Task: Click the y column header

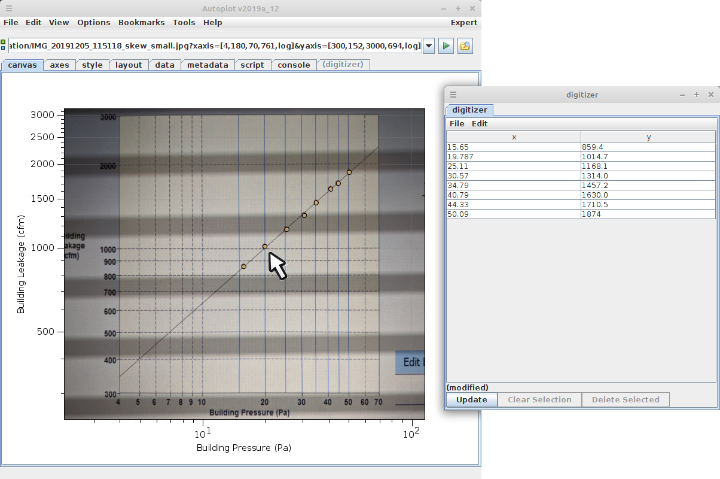Action: click(648, 137)
